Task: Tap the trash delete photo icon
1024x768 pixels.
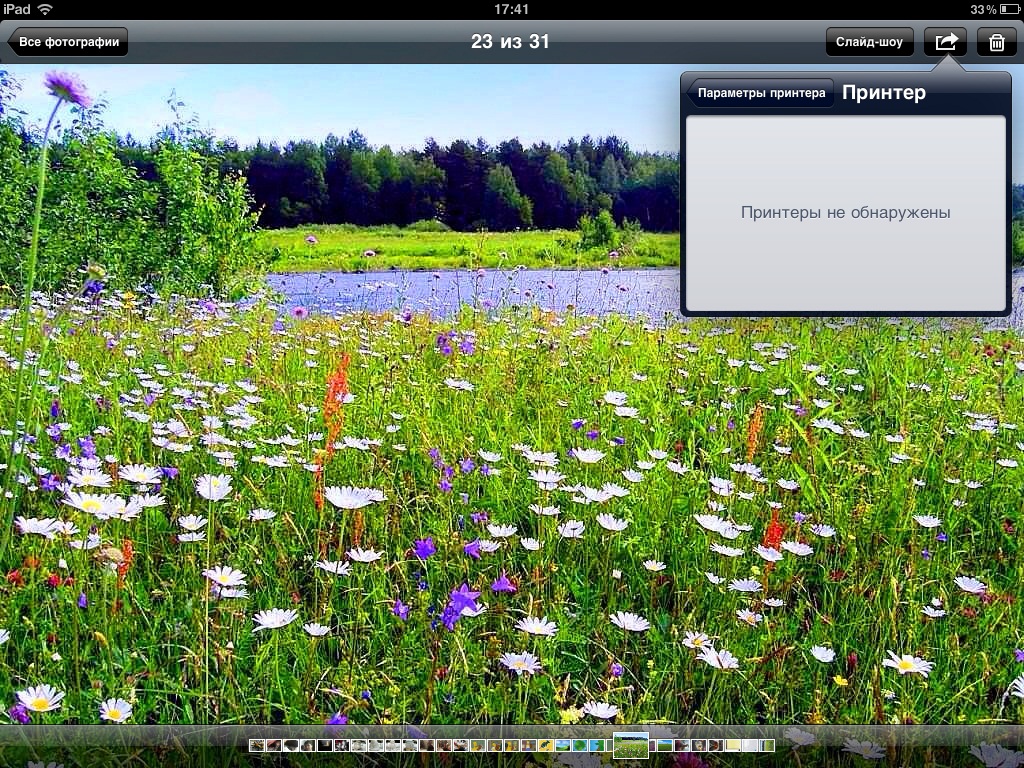Action: [997, 42]
